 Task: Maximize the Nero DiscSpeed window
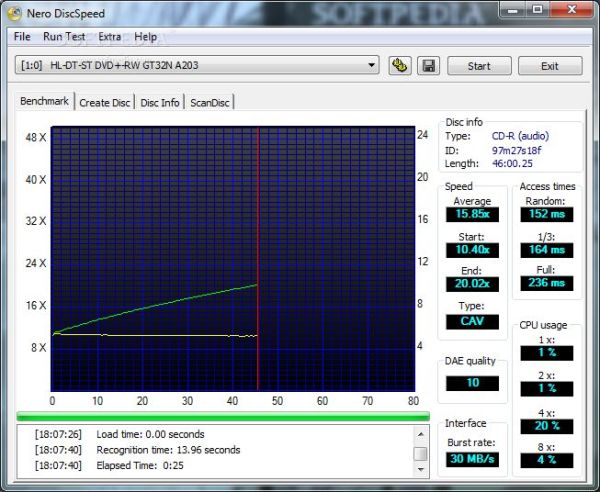pyautogui.click(x=538, y=10)
